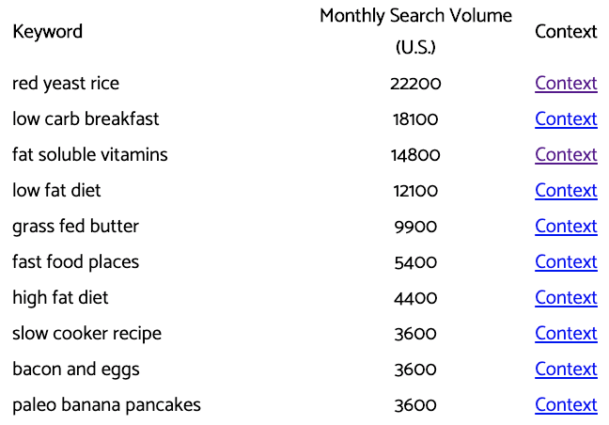Click the Monthly Search Volume column header
This screenshot has height=425, width=609.
(x=415, y=31)
